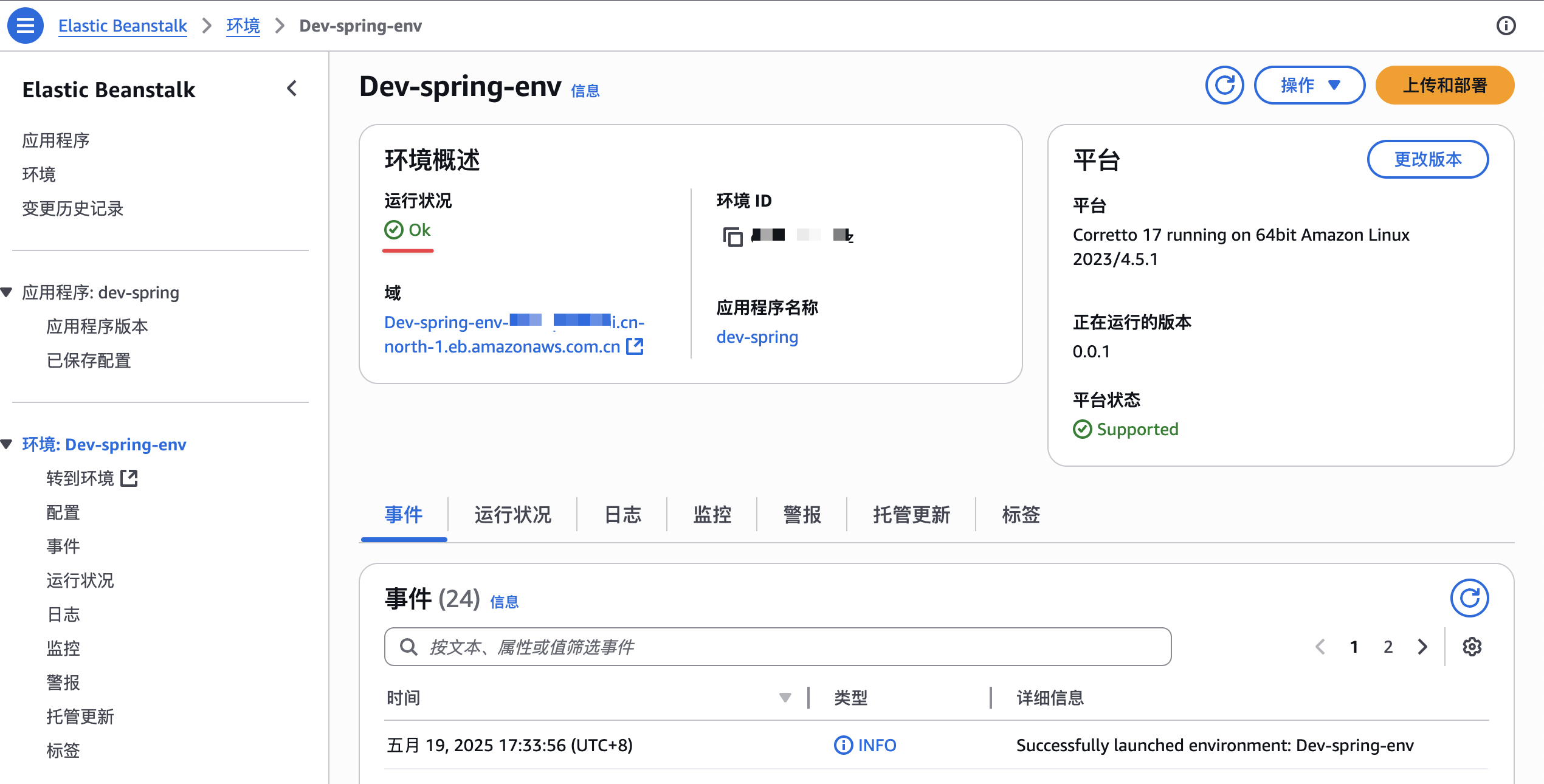
Task: Open the hamburger navigation menu
Action: point(25,26)
